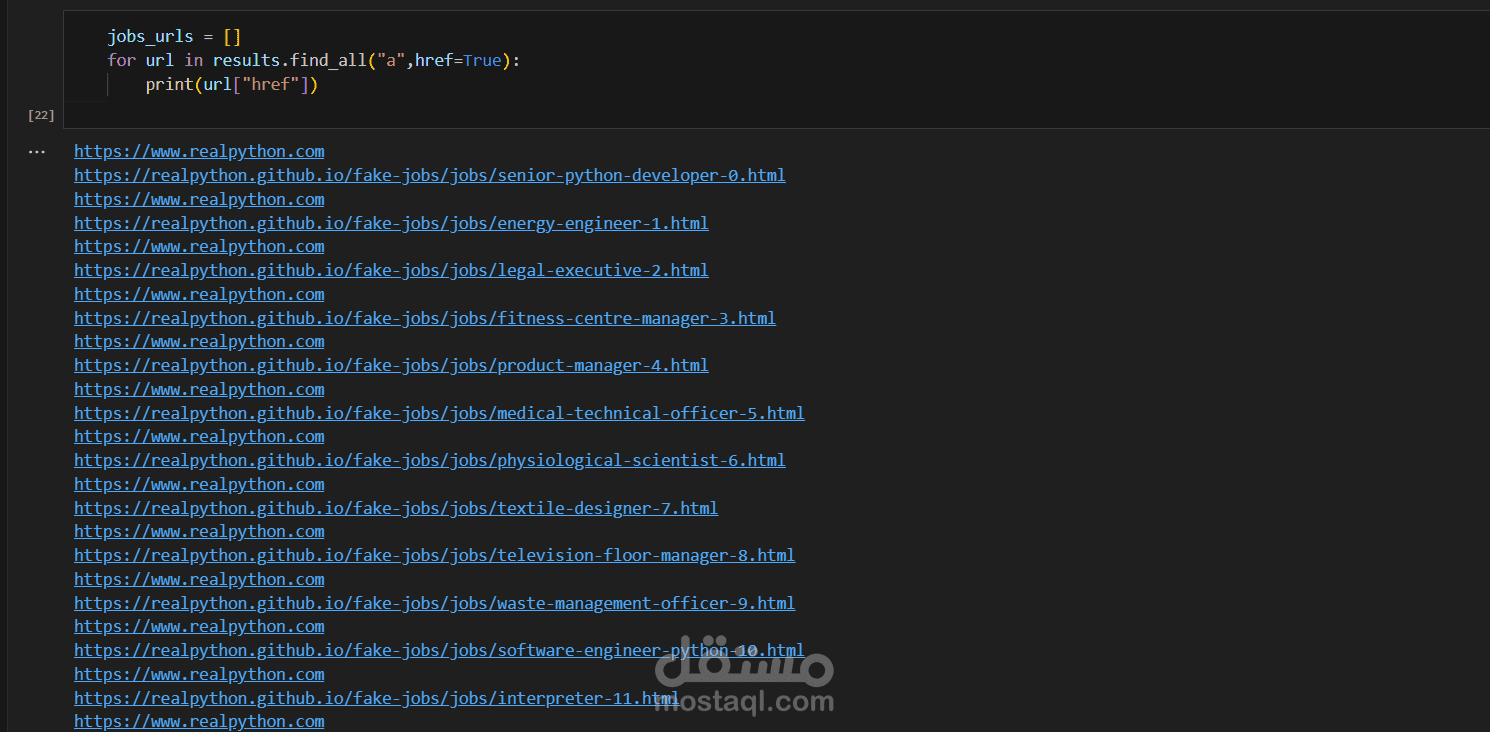Click the code line "jobs_urls = []"
This screenshot has width=1490, height=732.
175,37
